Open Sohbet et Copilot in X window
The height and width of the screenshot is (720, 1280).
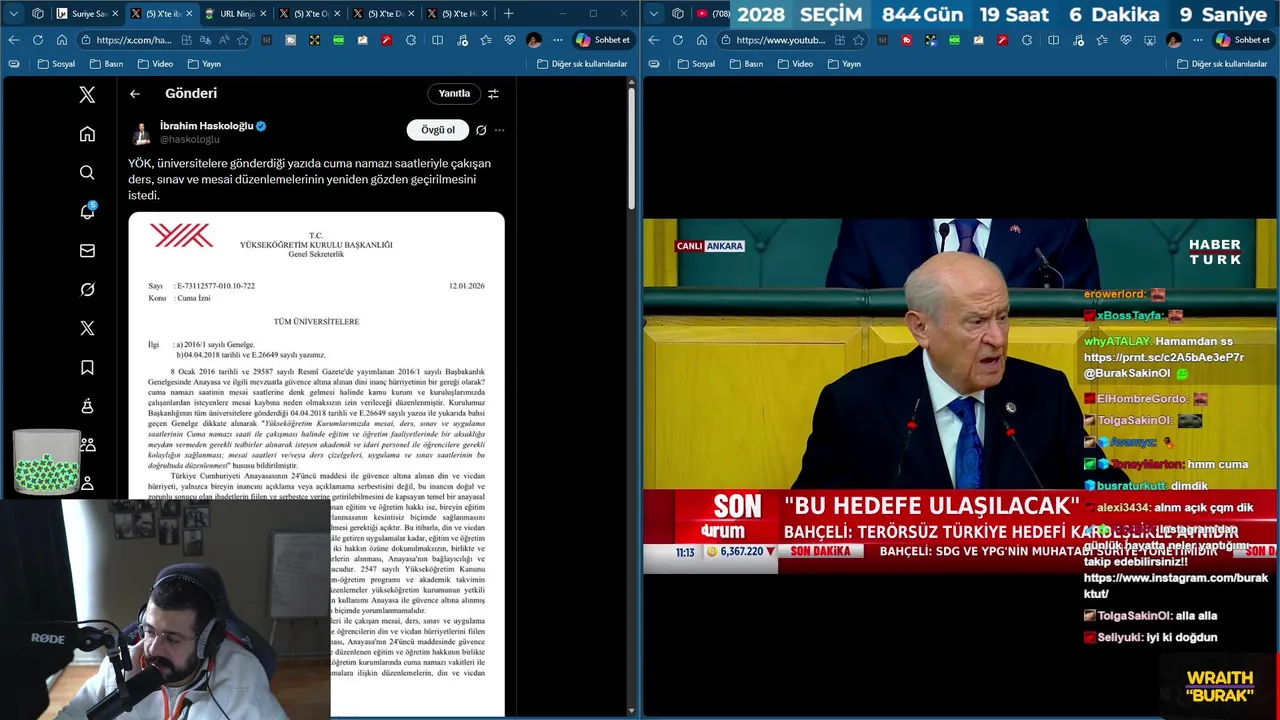point(603,40)
